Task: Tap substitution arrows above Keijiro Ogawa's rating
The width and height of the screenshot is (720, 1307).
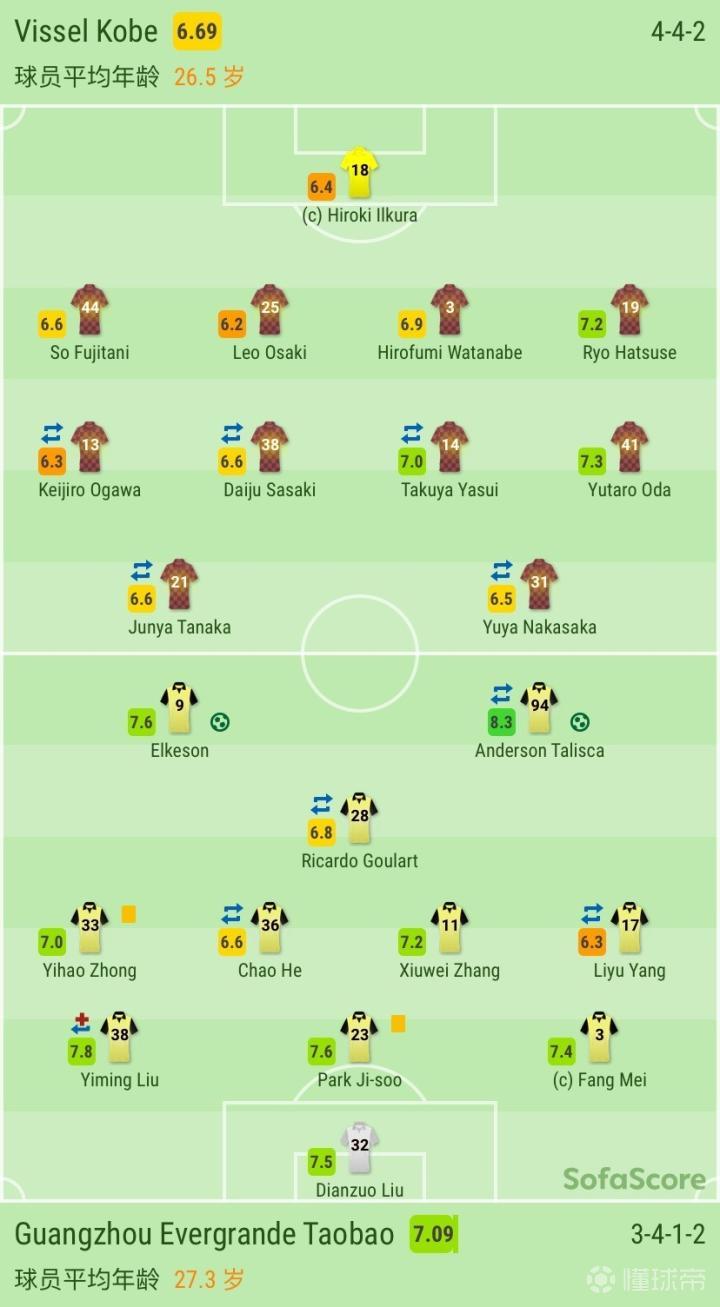Action: point(52,433)
